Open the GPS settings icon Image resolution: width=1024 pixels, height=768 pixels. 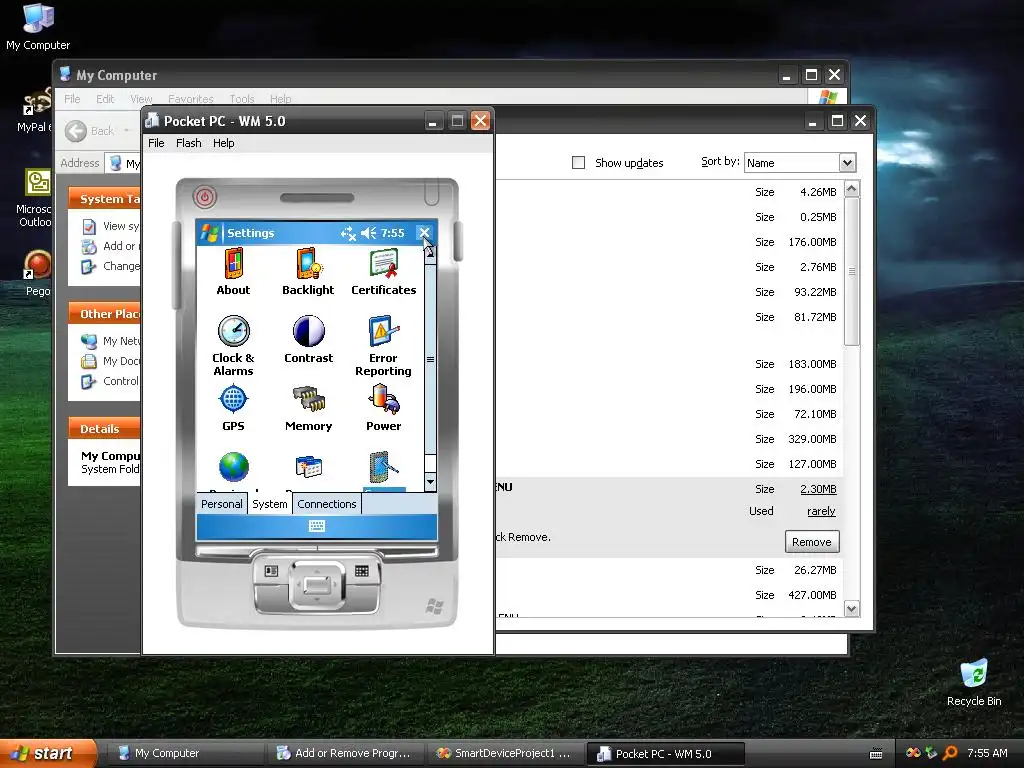(233, 408)
